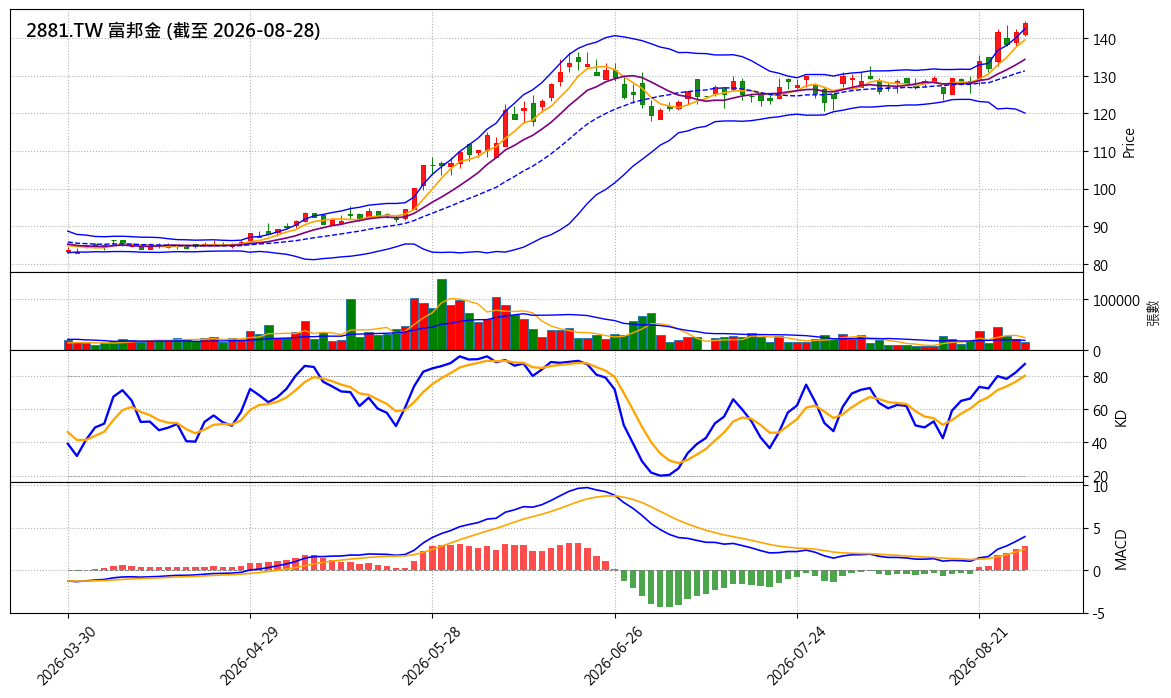The height and width of the screenshot is (698, 1171).
Task: Click the 140 price tick label
Action: click(1104, 40)
